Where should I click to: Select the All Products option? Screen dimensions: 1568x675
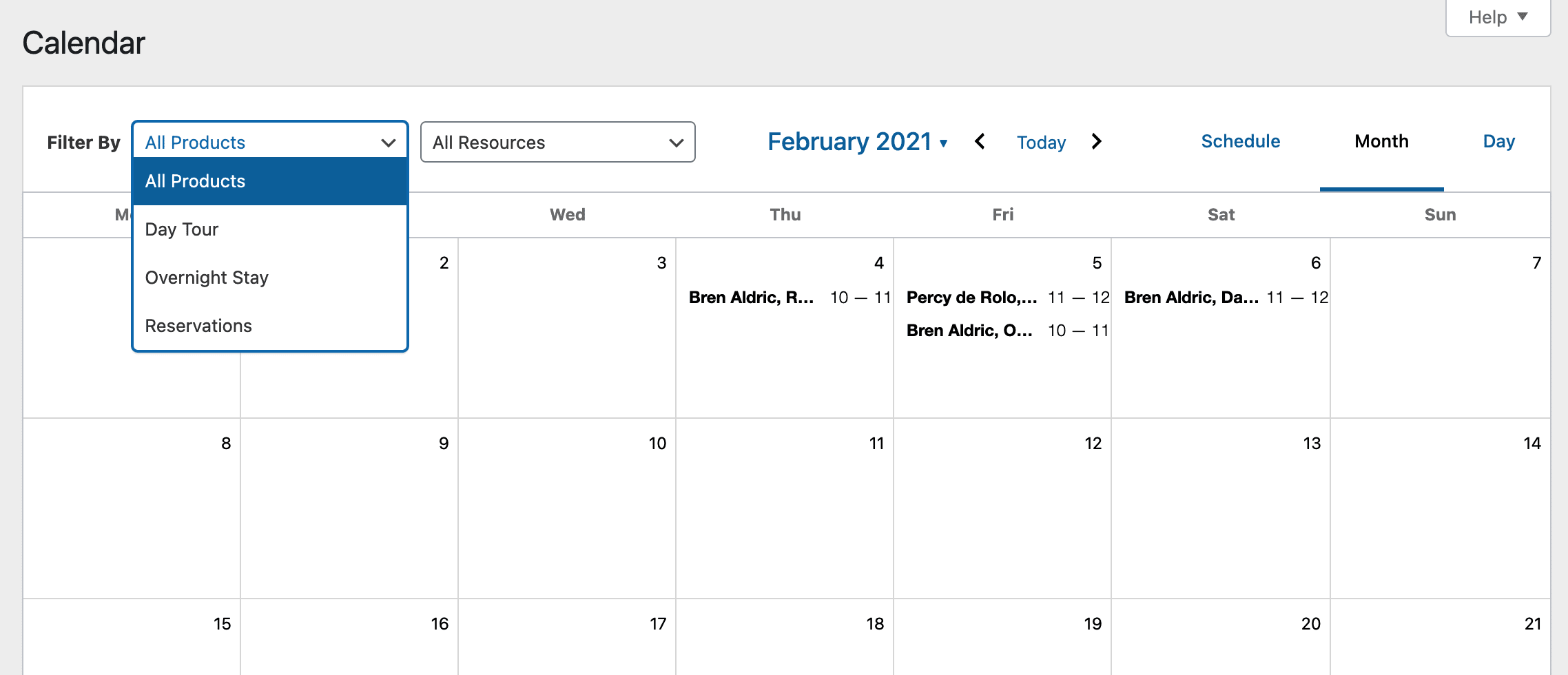pyautogui.click(x=196, y=181)
